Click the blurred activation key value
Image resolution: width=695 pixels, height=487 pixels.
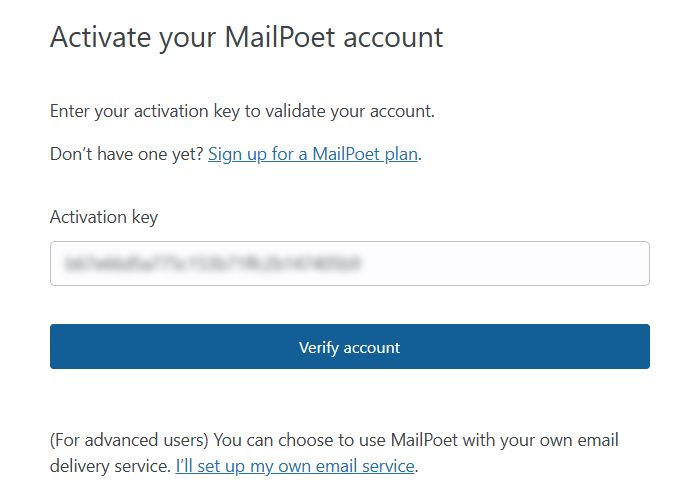pyautogui.click(x=212, y=264)
